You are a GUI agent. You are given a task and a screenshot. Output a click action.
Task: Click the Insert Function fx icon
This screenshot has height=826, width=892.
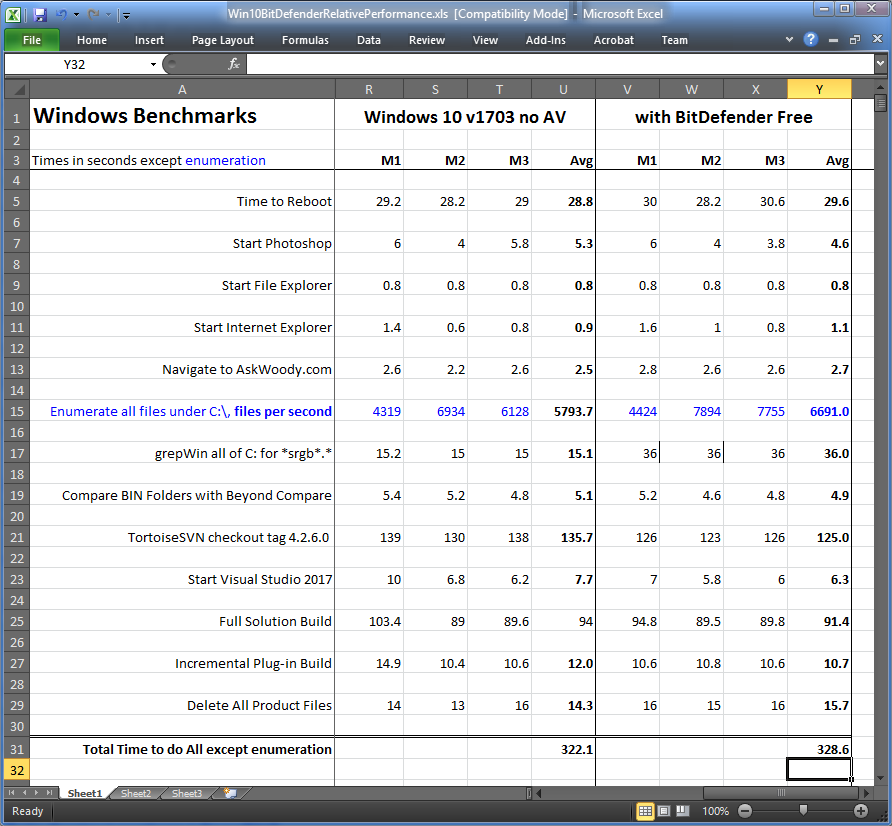[234, 64]
